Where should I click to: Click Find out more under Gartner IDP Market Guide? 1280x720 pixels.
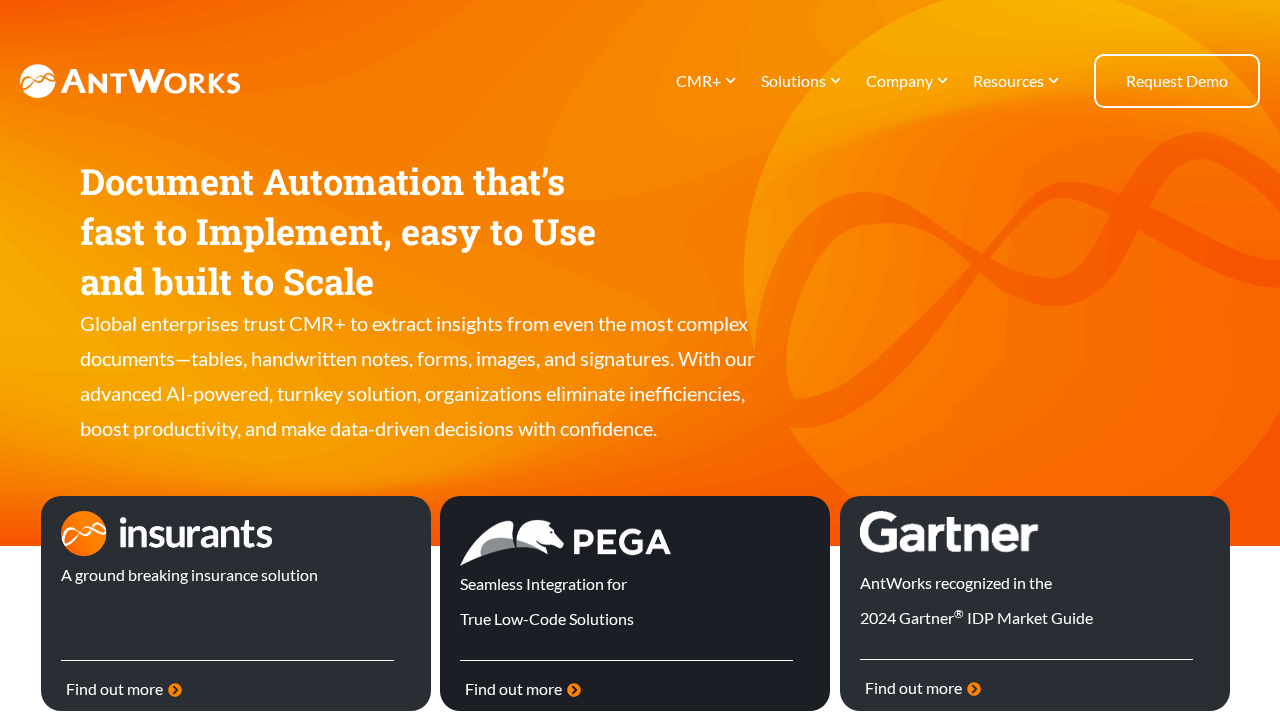(x=912, y=687)
